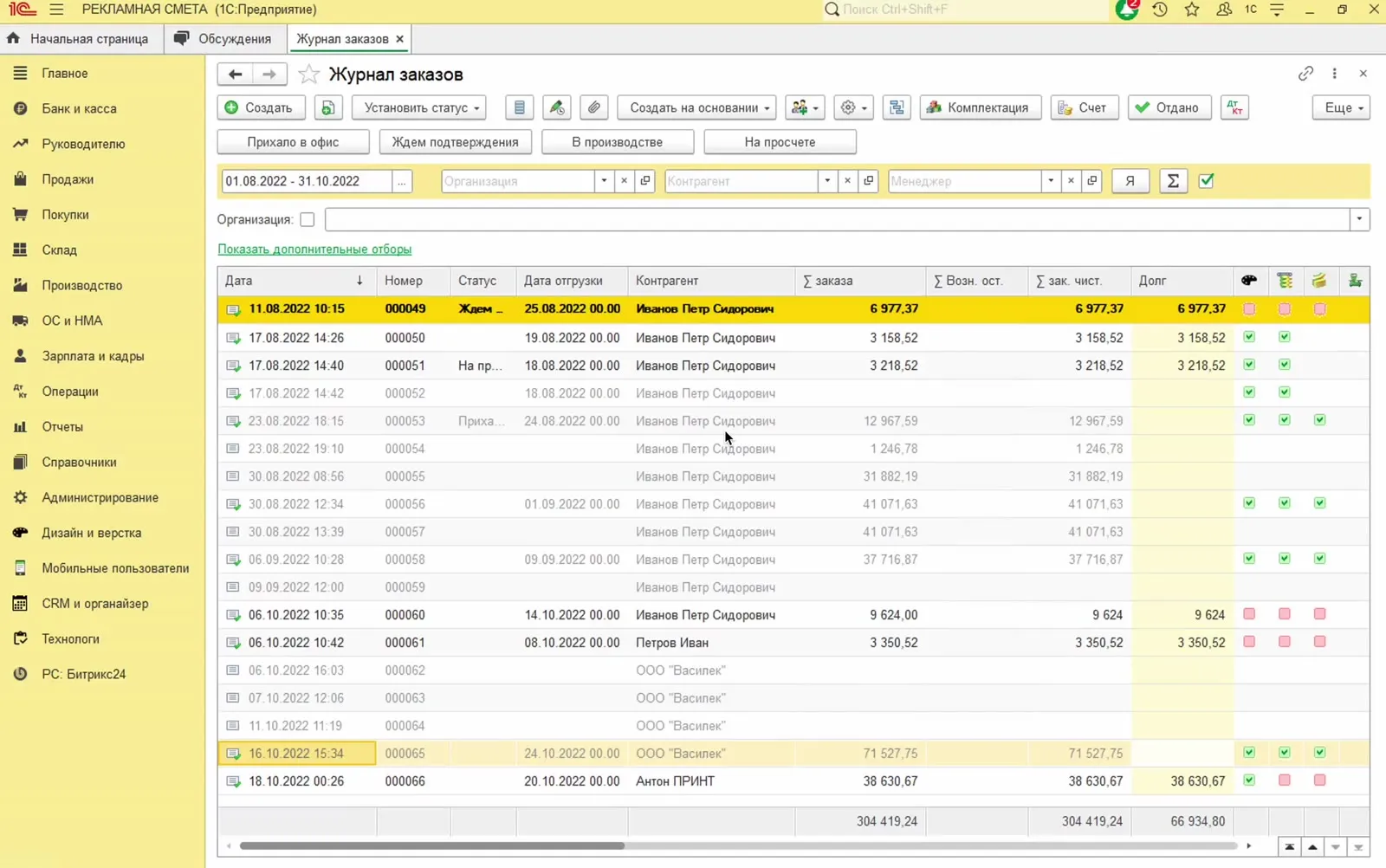
Task: Select order row number 000061
Action: 793,643
